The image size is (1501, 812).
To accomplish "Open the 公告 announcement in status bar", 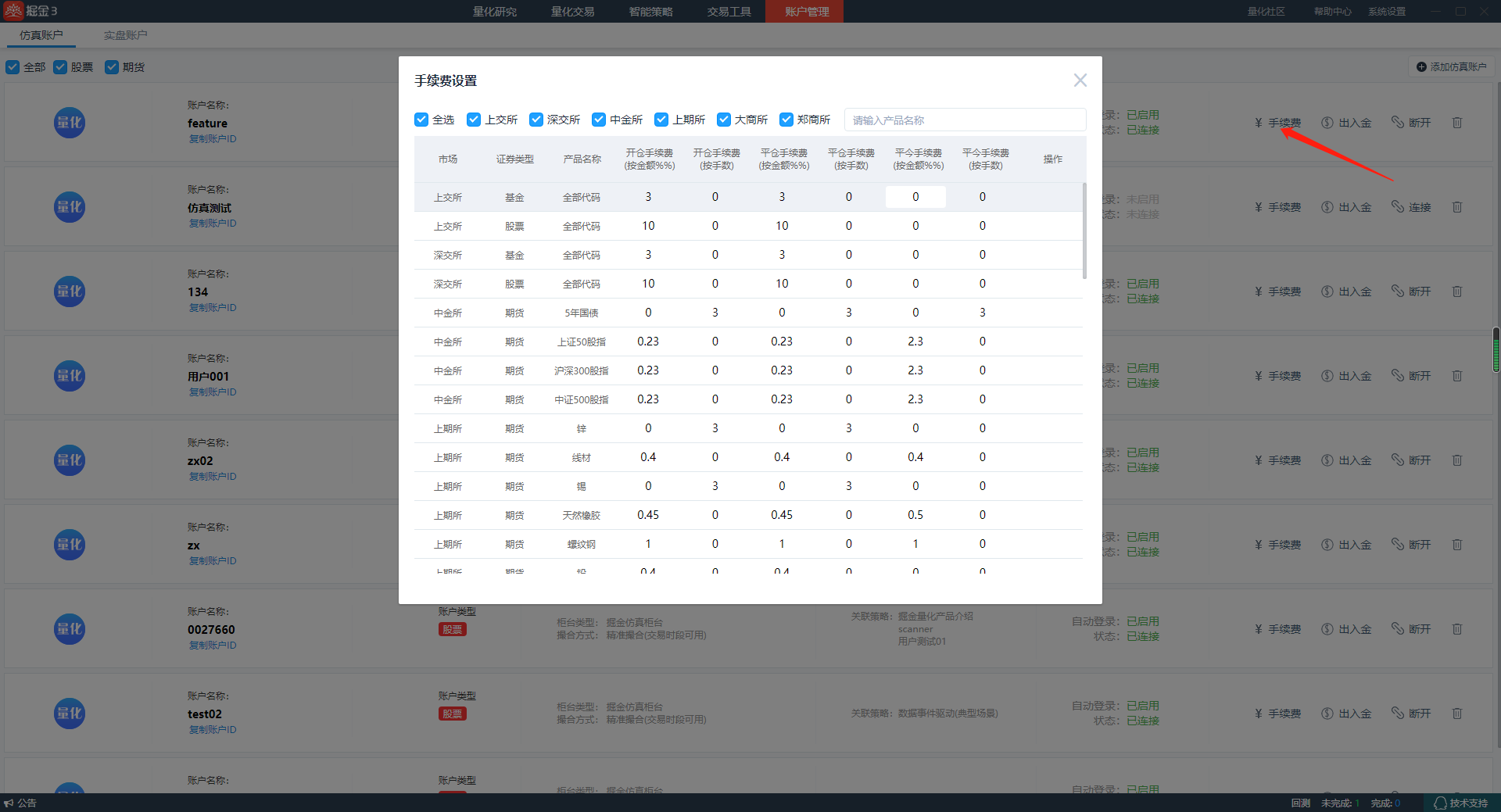I will (20, 803).
